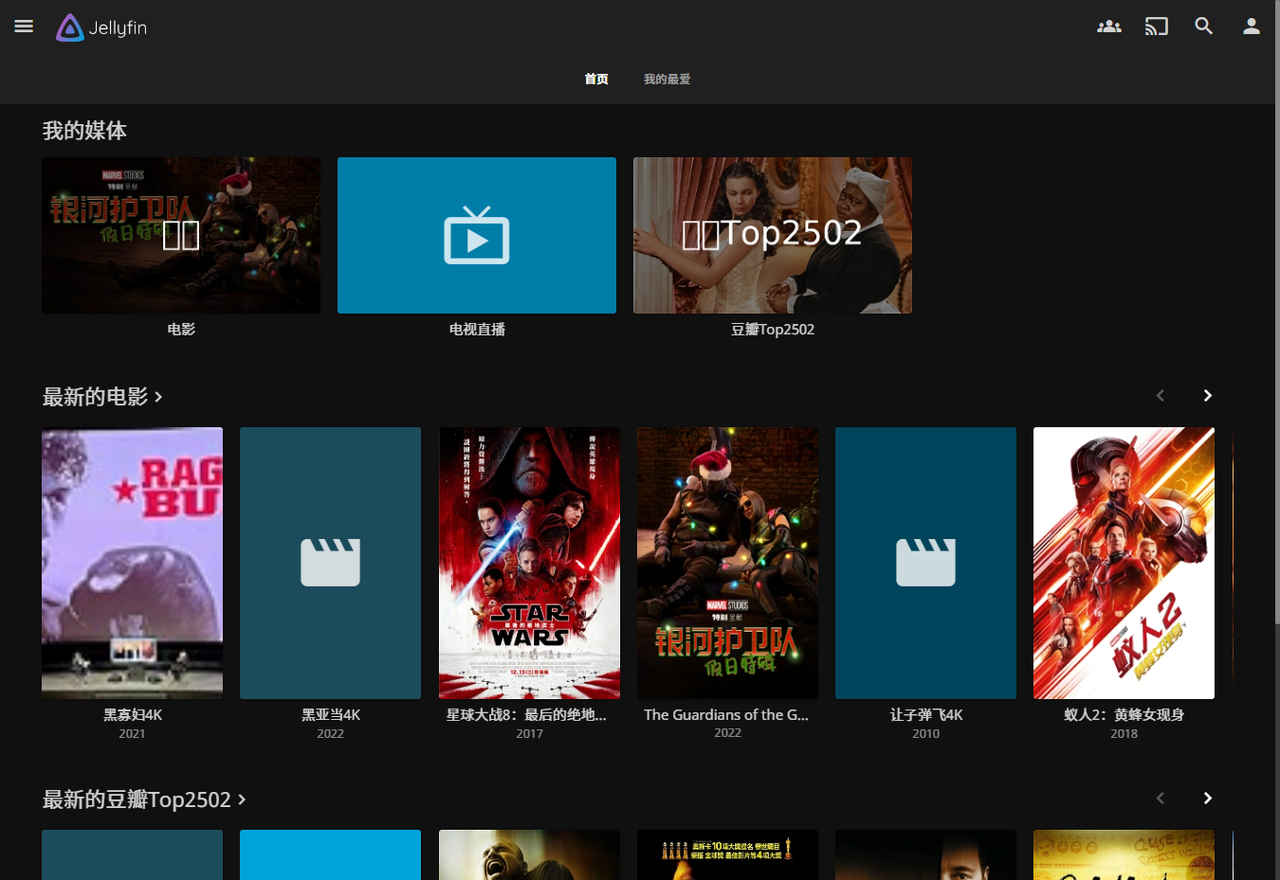1280x880 pixels.
Task: Click the year 2010 under 让子弹飞4K
Action: point(926,733)
